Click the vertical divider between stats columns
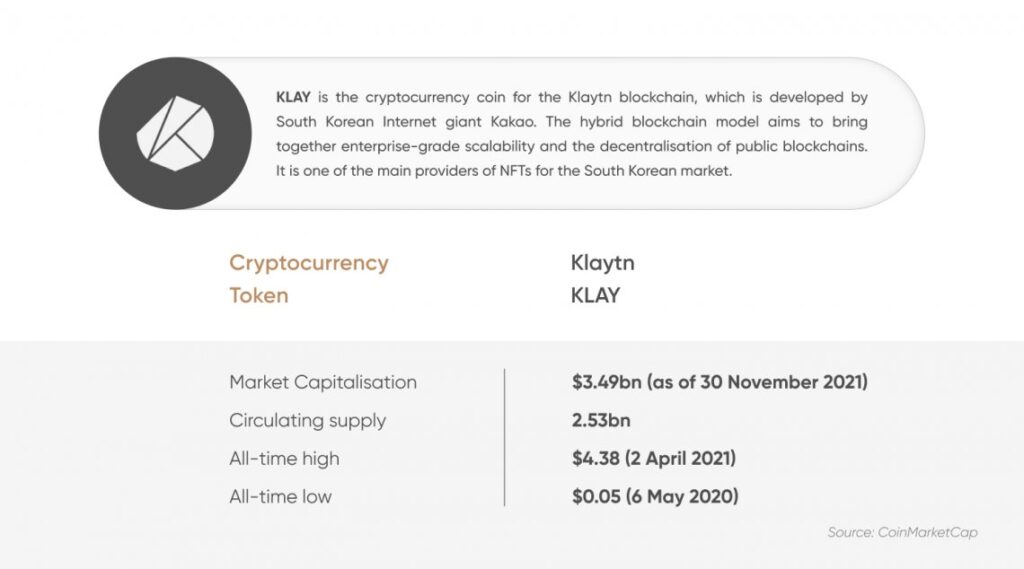The image size is (1024, 569). tap(504, 438)
